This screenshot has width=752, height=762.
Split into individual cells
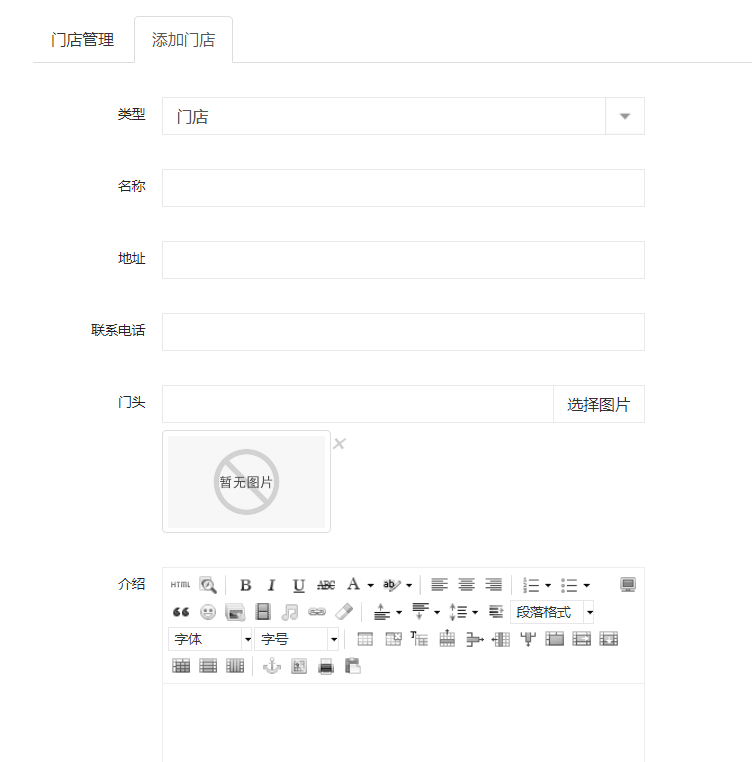(181, 666)
